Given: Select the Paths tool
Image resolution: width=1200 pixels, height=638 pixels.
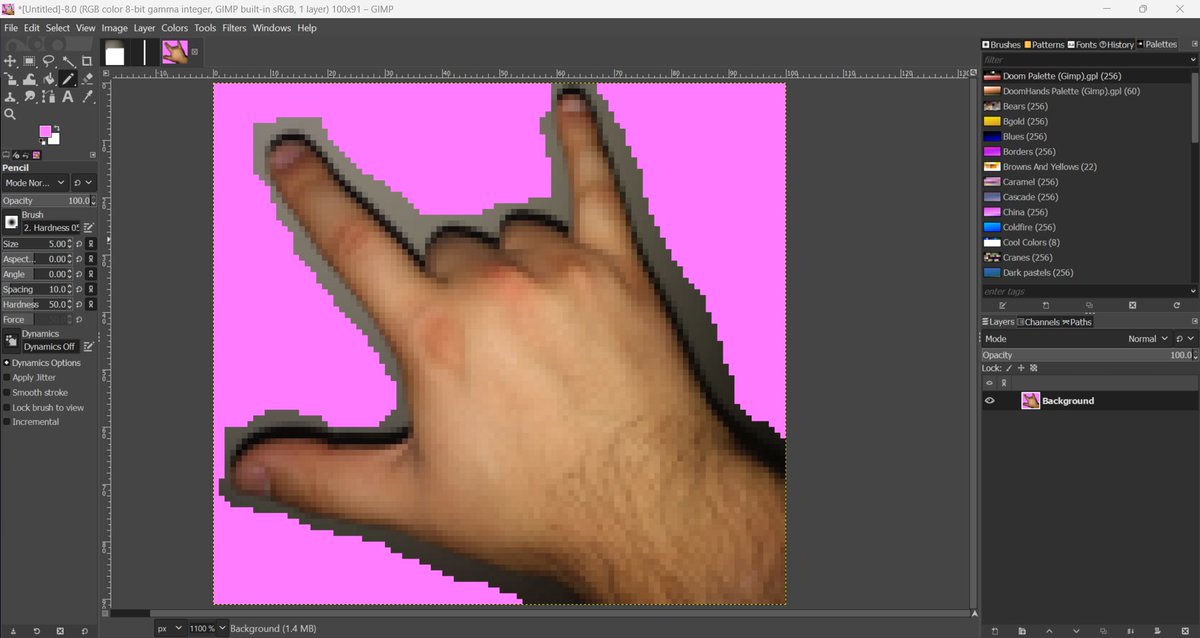Looking at the screenshot, I should point(48,97).
